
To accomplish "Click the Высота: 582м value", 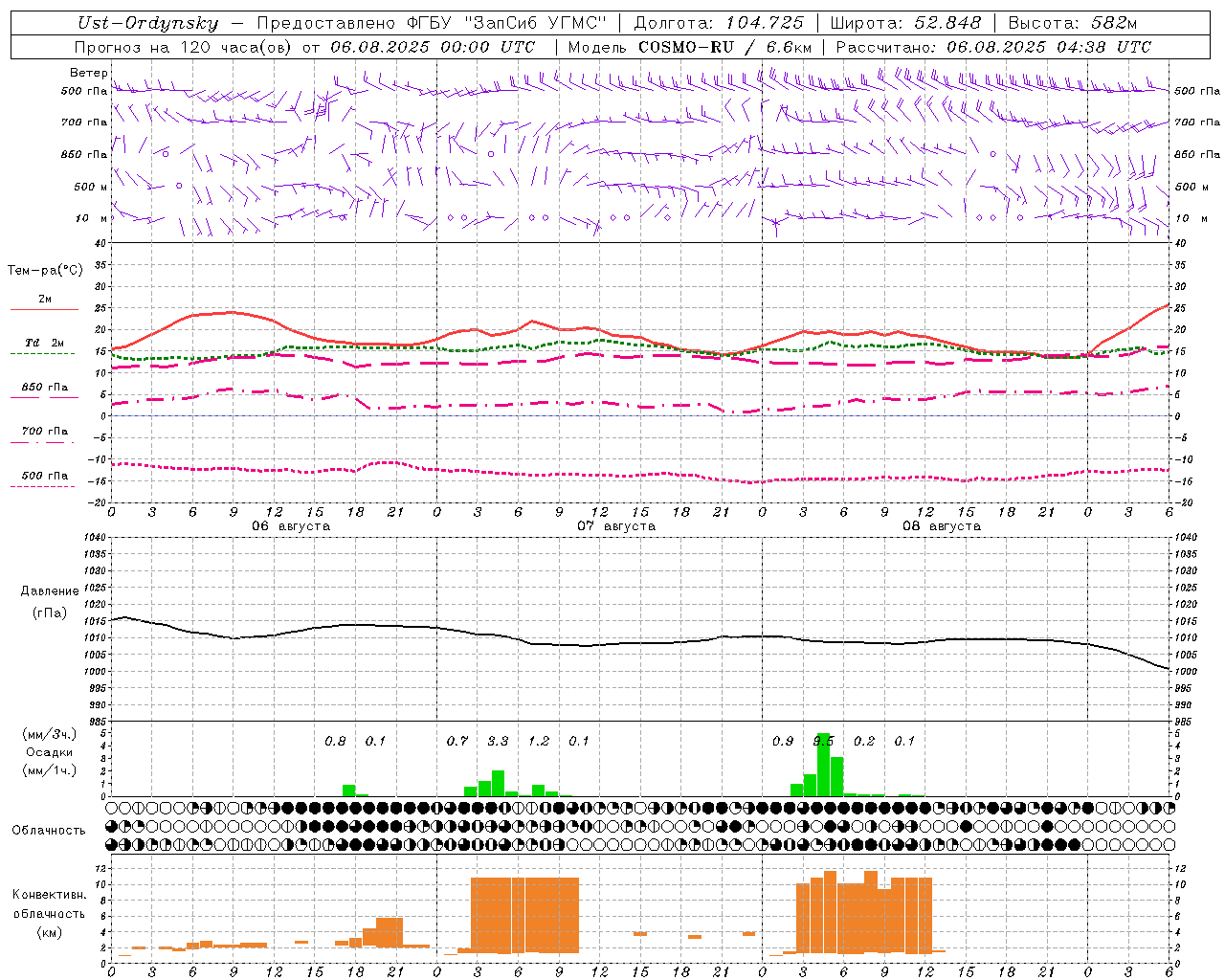I will [1073, 23].
